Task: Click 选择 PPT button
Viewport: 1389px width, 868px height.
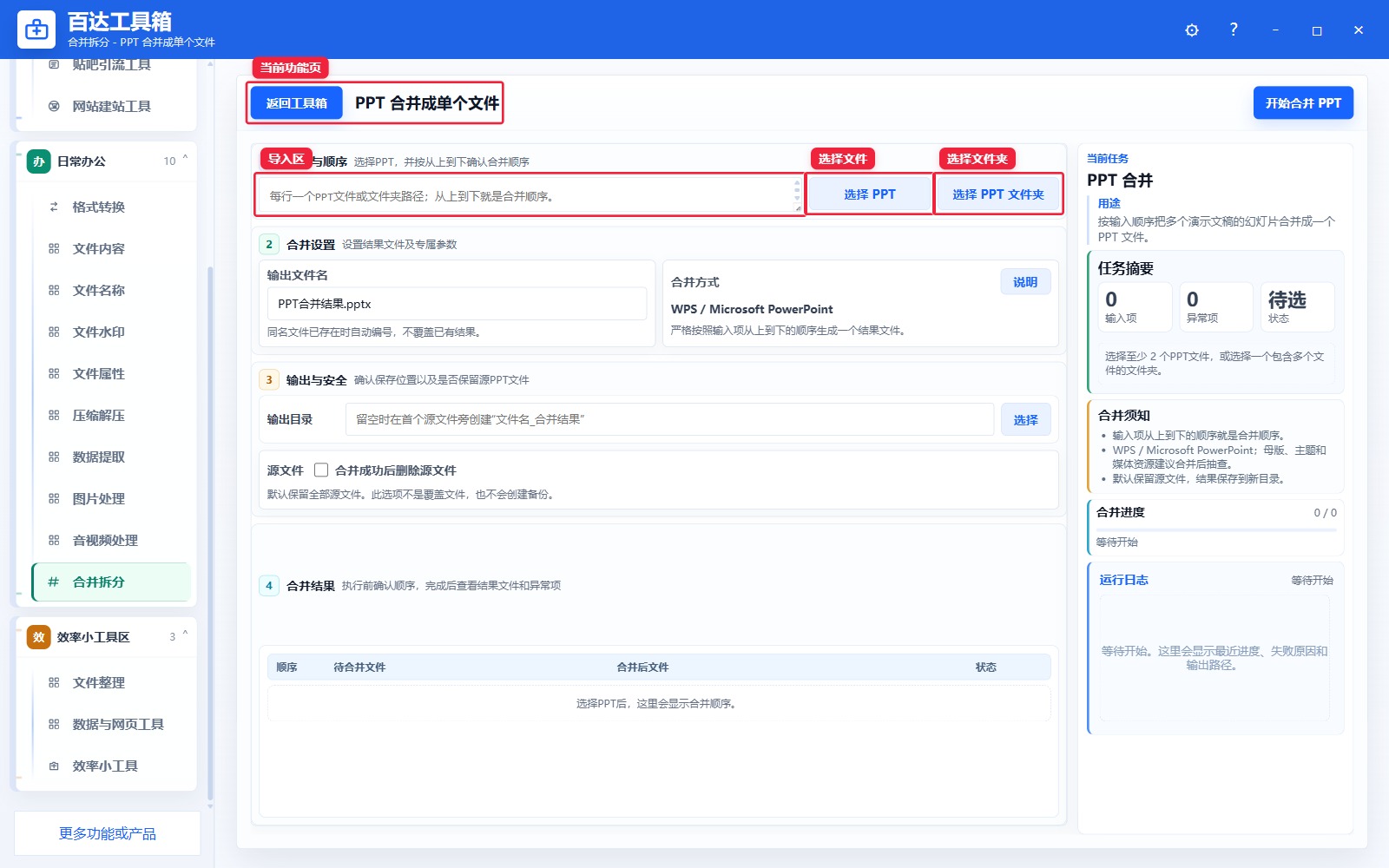Action: click(869, 194)
